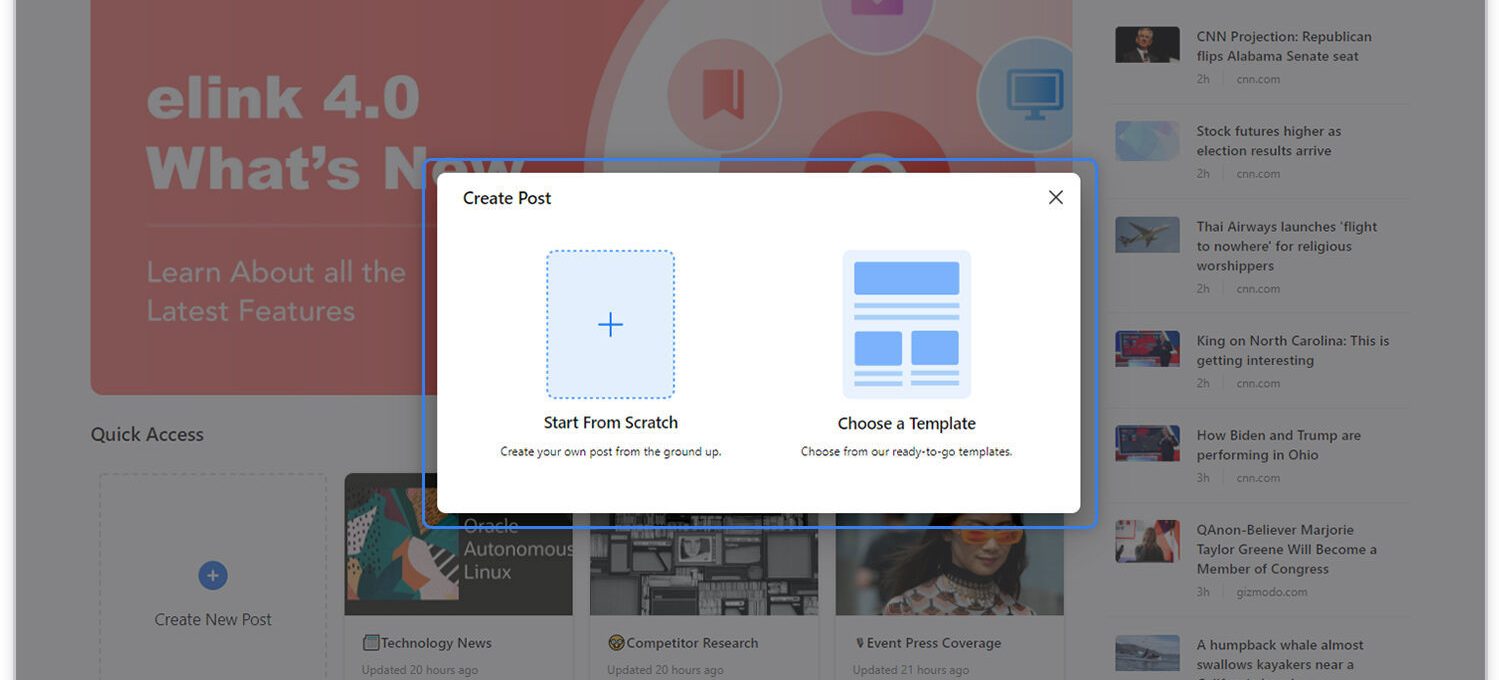The height and width of the screenshot is (680, 1499).
Task: Open the 'Stock futures higher' news headline
Action: (x=1269, y=141)
